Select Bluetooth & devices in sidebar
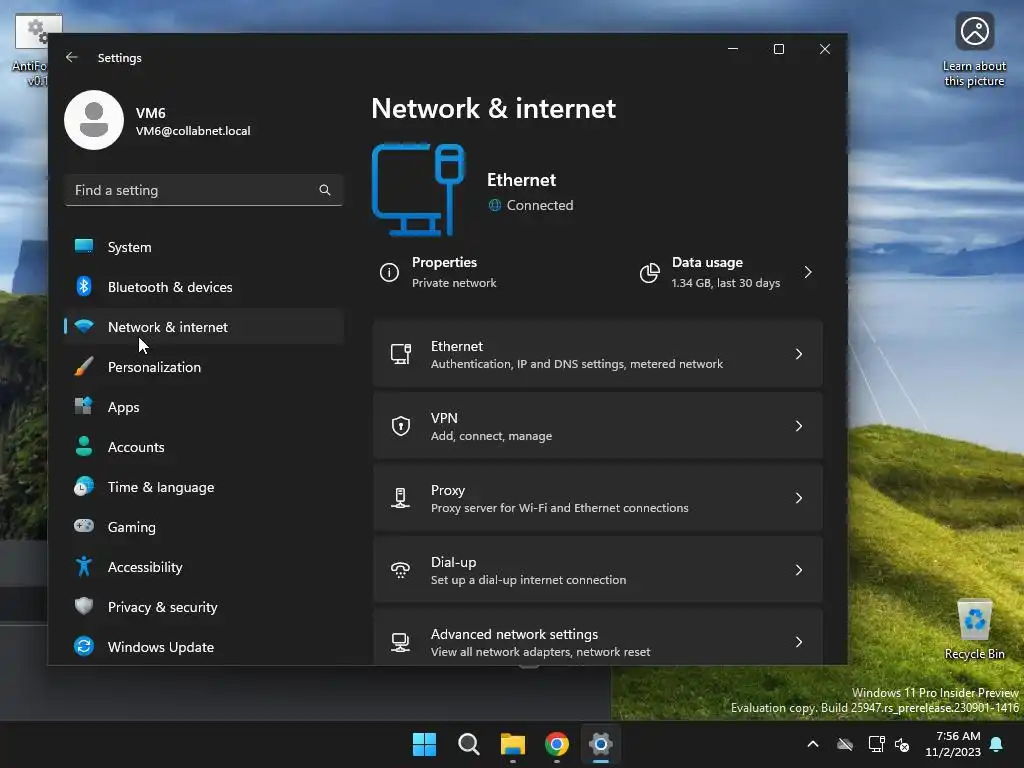The height and width of the screenshot is (768, 1024). [x=204, y=287]
